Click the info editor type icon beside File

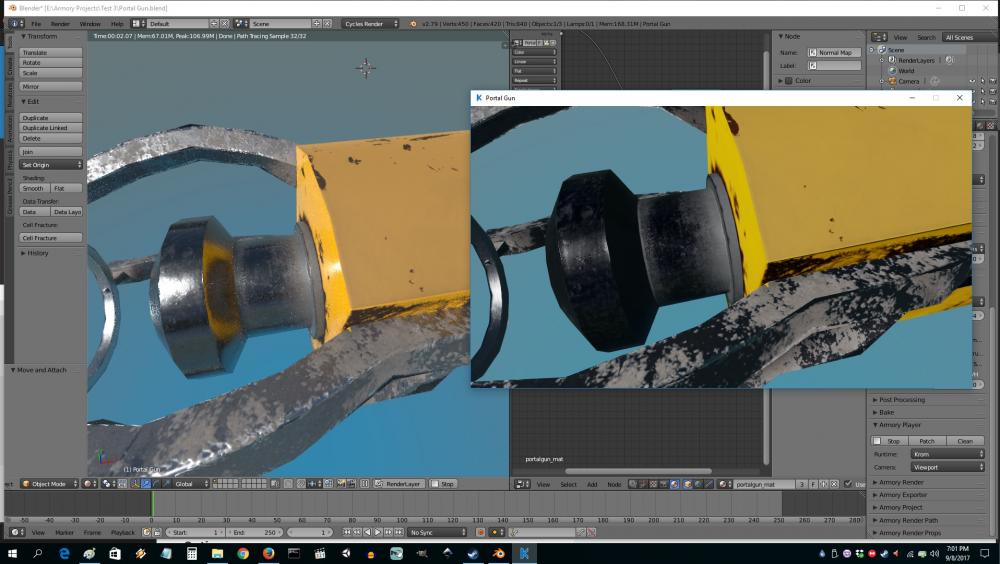point(14,23)
